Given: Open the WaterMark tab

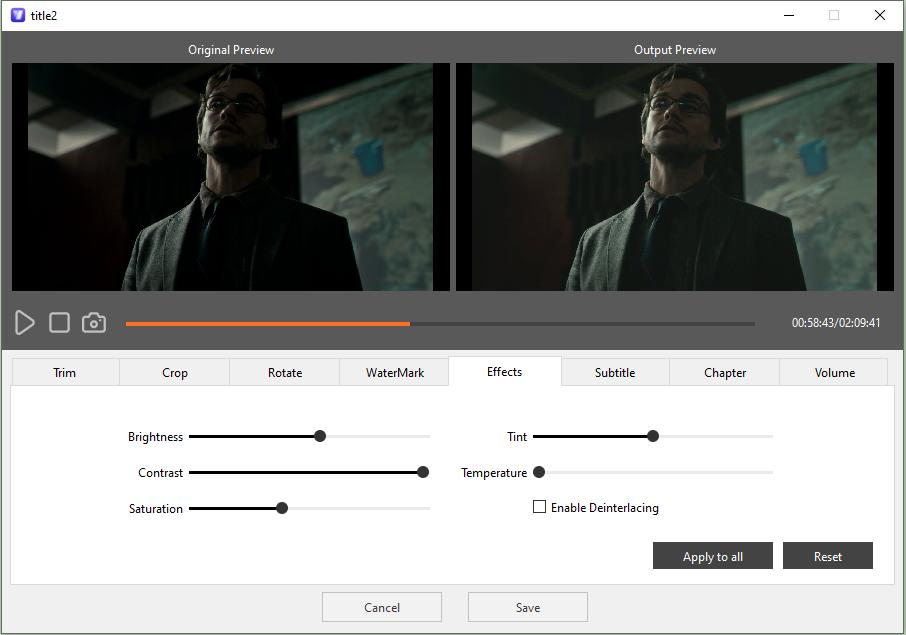Looking at the screenshot, I should [x=394, y=372].
